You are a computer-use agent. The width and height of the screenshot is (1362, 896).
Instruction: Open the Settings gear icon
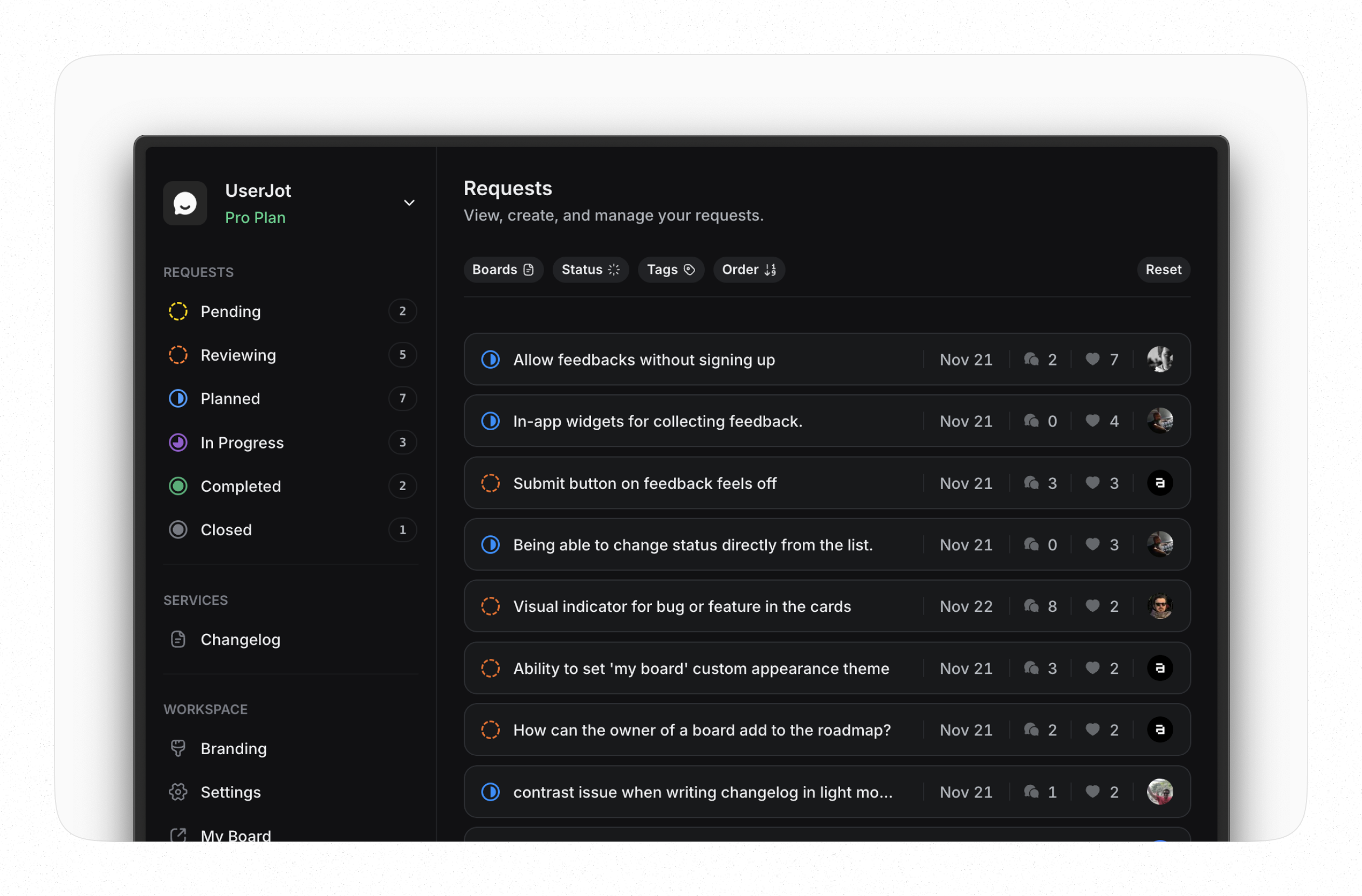178,792
